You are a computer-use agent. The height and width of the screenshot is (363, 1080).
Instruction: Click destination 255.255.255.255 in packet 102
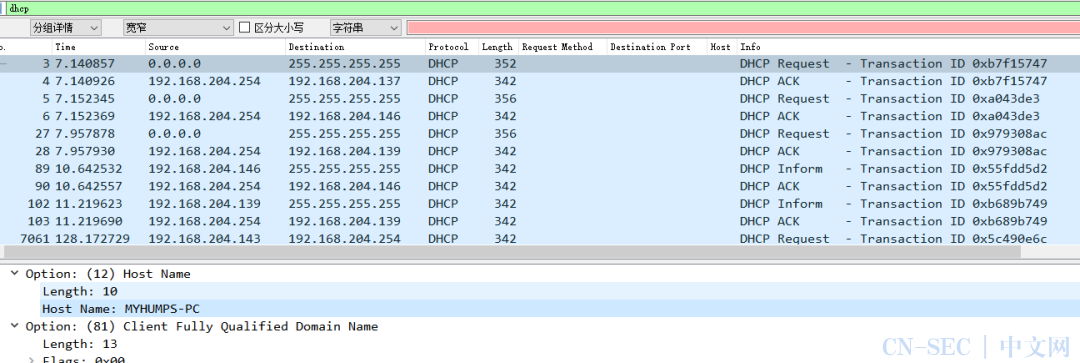pyautogui.click(x=344, y=204)
